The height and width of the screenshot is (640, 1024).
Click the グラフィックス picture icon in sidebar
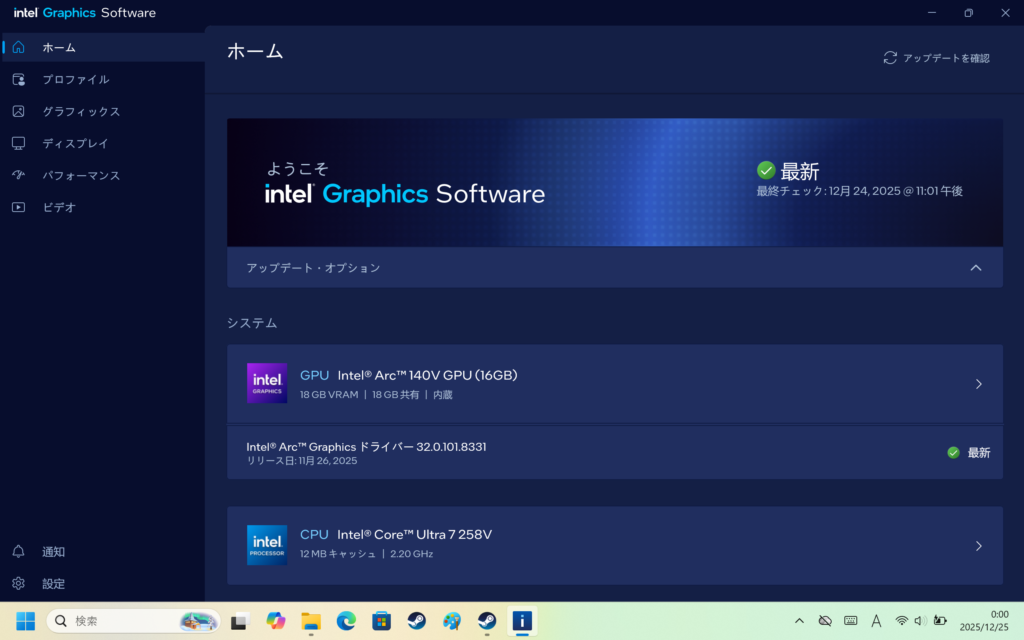point(18,111)
